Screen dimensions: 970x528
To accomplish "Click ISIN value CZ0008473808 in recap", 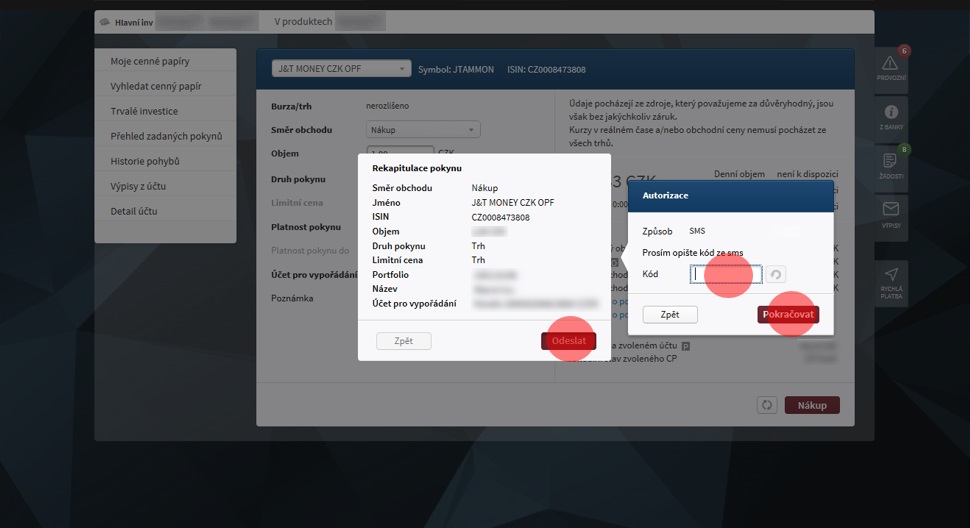I will [500, 217].
